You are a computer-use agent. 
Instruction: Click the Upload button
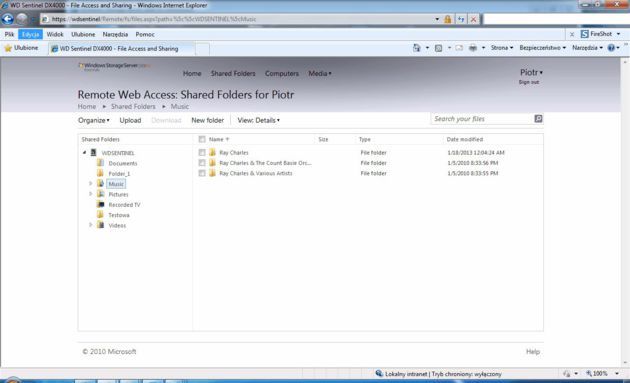tap(130, 120)
